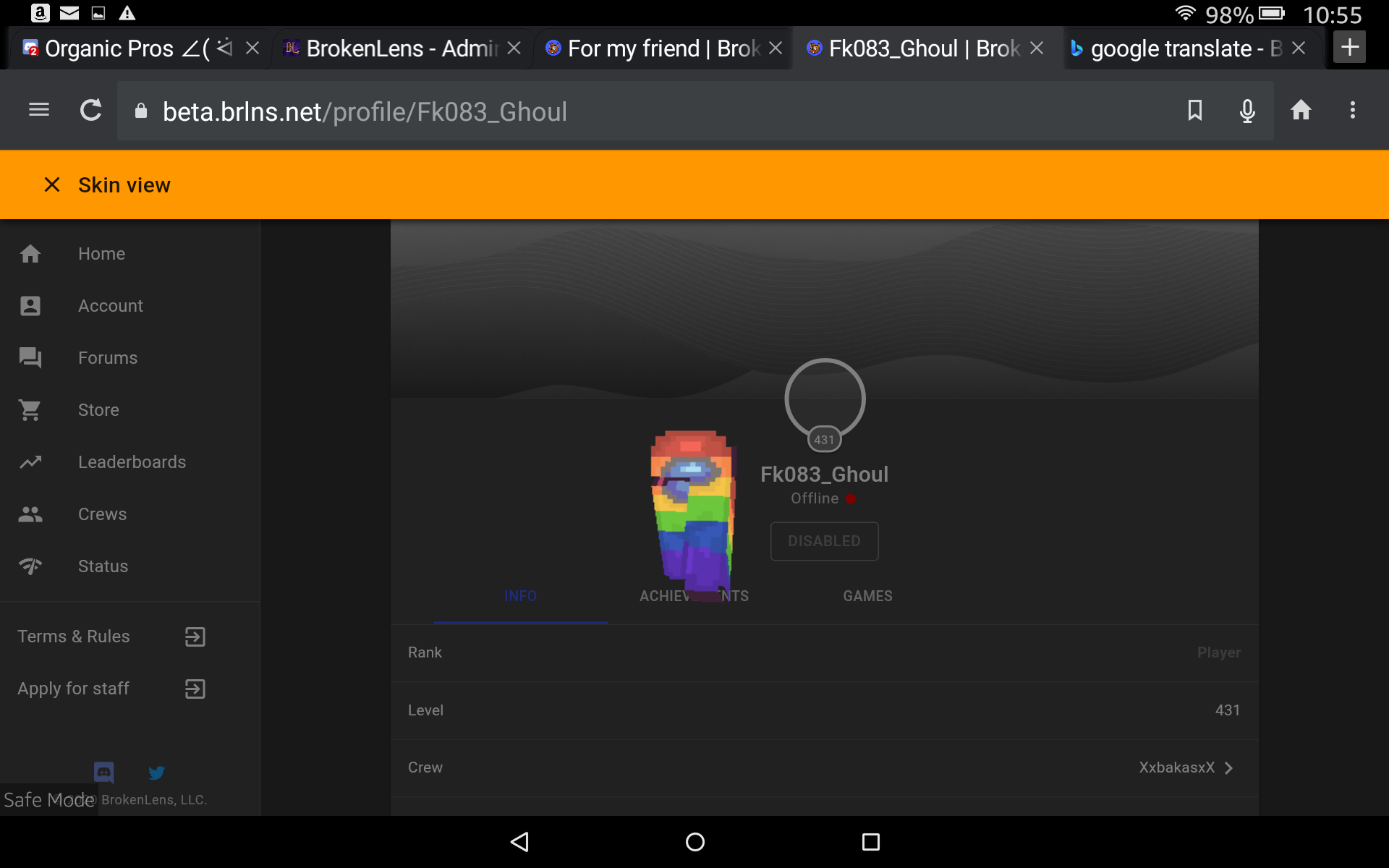The width and height of the screenshot is (1389, 868).
Task: Open the Apply for staff link
Action: [74, 689]
